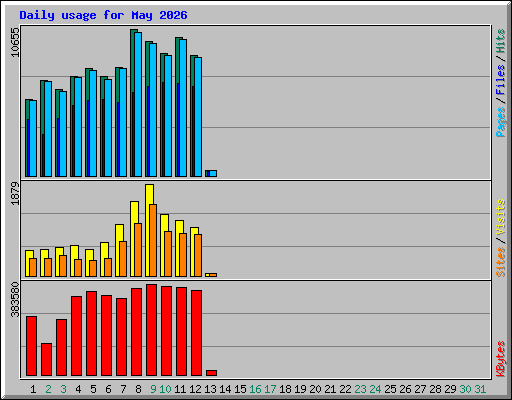Click the Sites legend label

501,262
